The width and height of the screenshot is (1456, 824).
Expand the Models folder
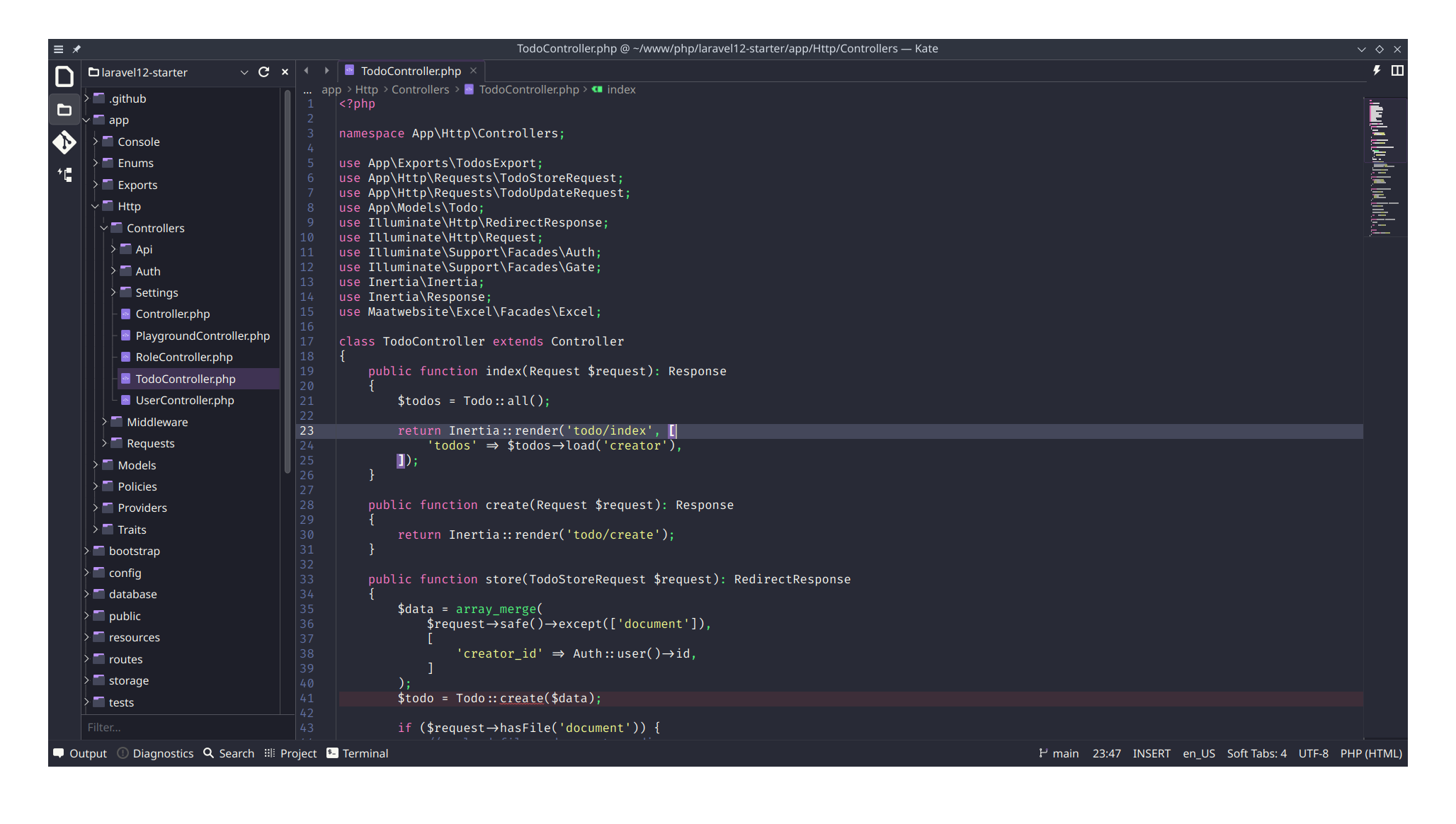96,465
